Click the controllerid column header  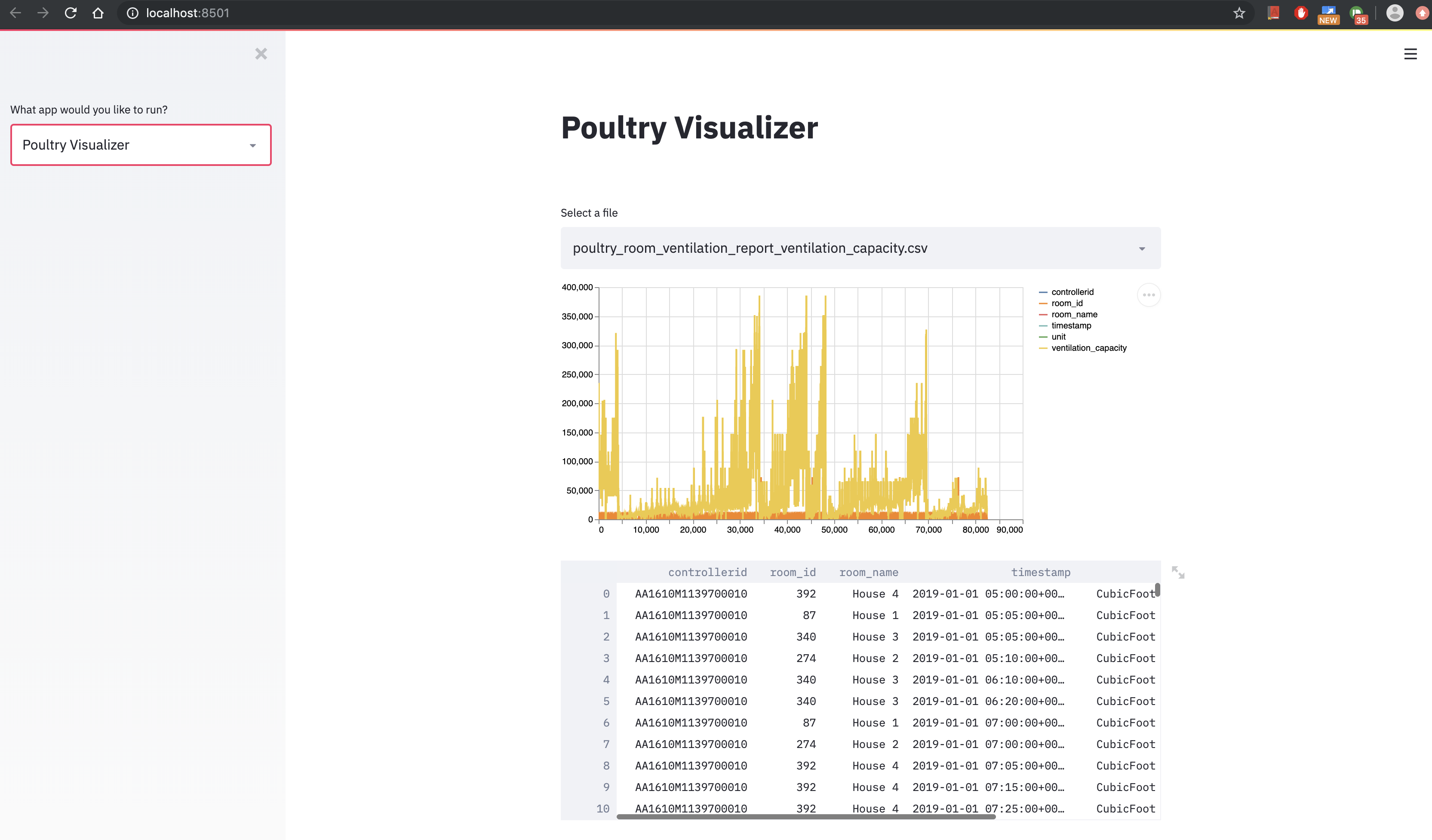[707, 573]
